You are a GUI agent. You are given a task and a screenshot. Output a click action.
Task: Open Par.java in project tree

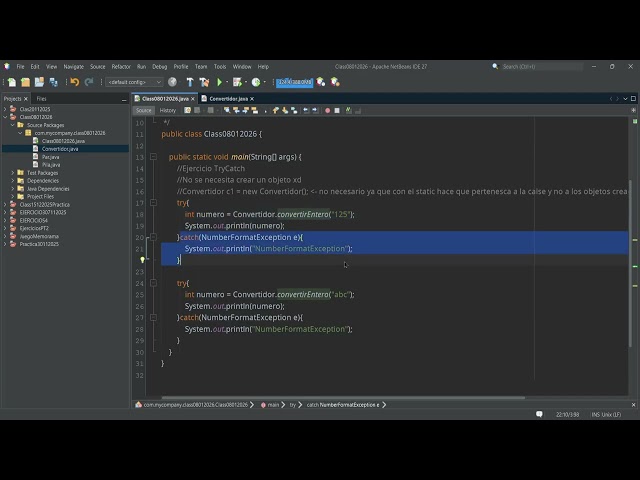tap(51, 157)
